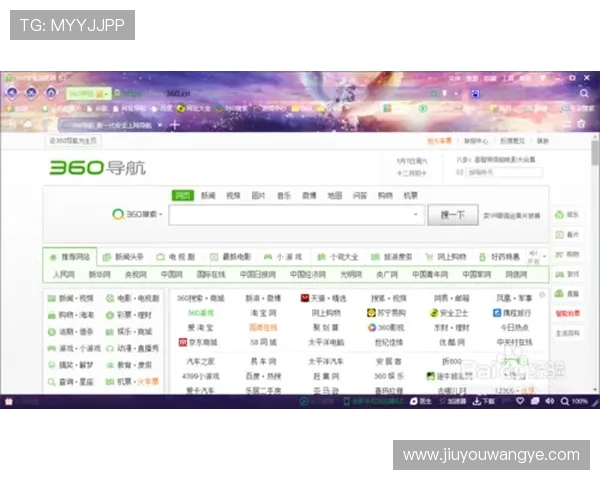
Task: Click the page vertical scrollbar thumb
Action: pos(595,153)
